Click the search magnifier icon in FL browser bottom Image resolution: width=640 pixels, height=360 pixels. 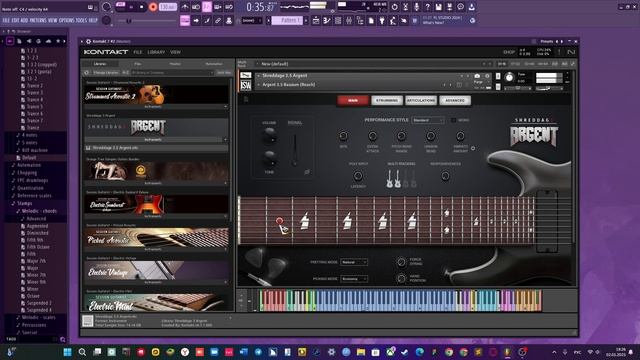pyautogui.click(x=62, y=339)
